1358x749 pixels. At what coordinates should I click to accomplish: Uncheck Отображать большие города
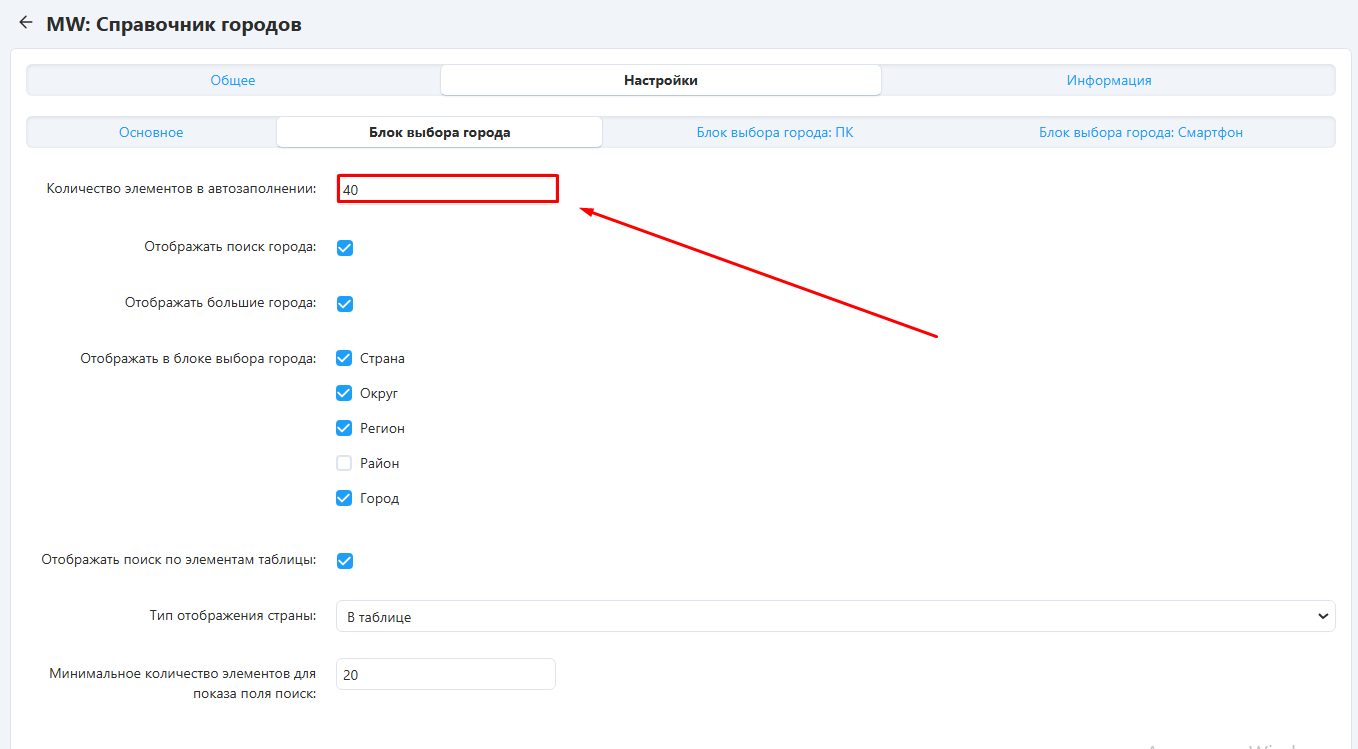pos(345,304)
